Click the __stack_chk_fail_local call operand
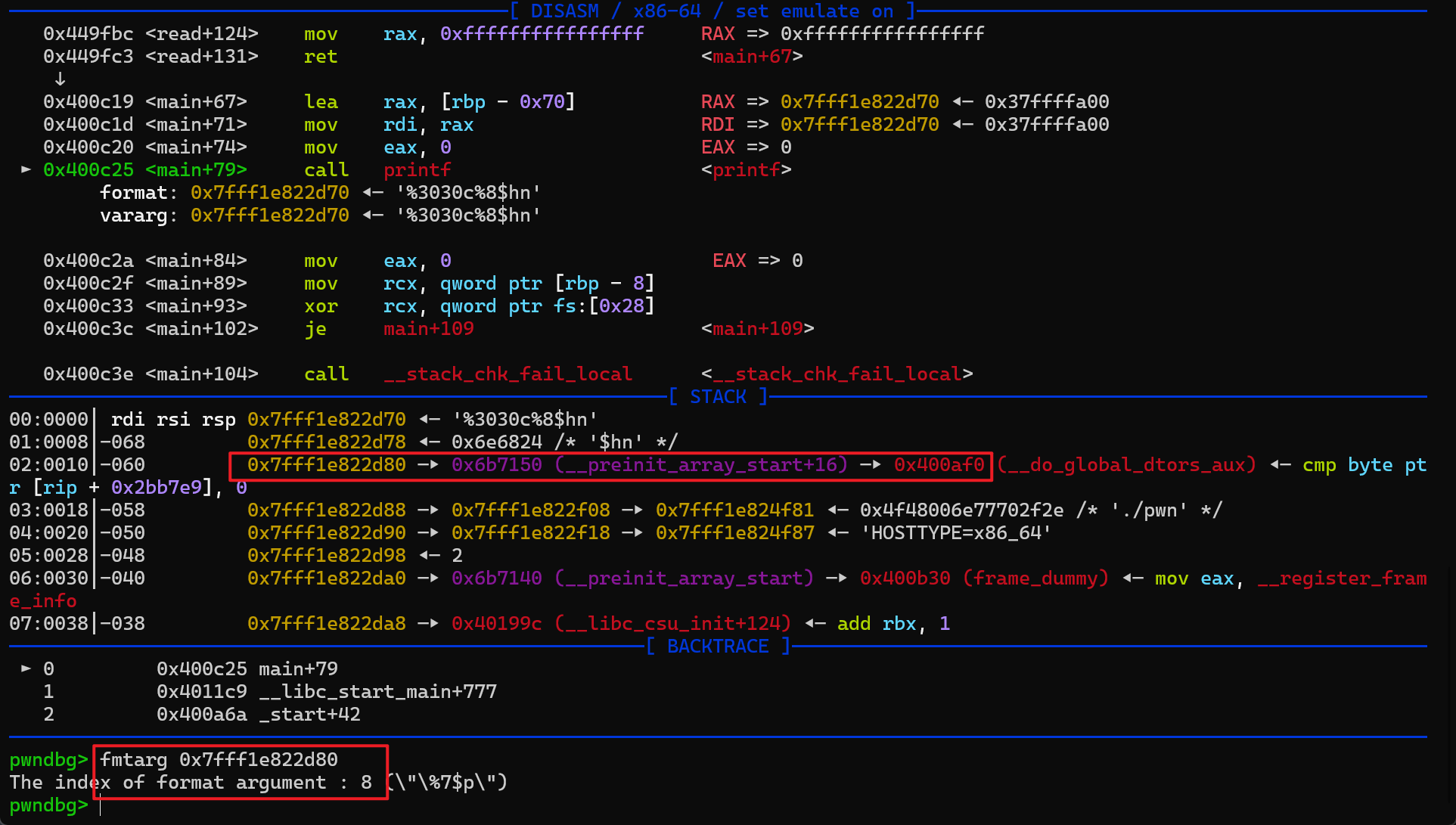This screenshot has height=825, width=1456. pos(508,374)
